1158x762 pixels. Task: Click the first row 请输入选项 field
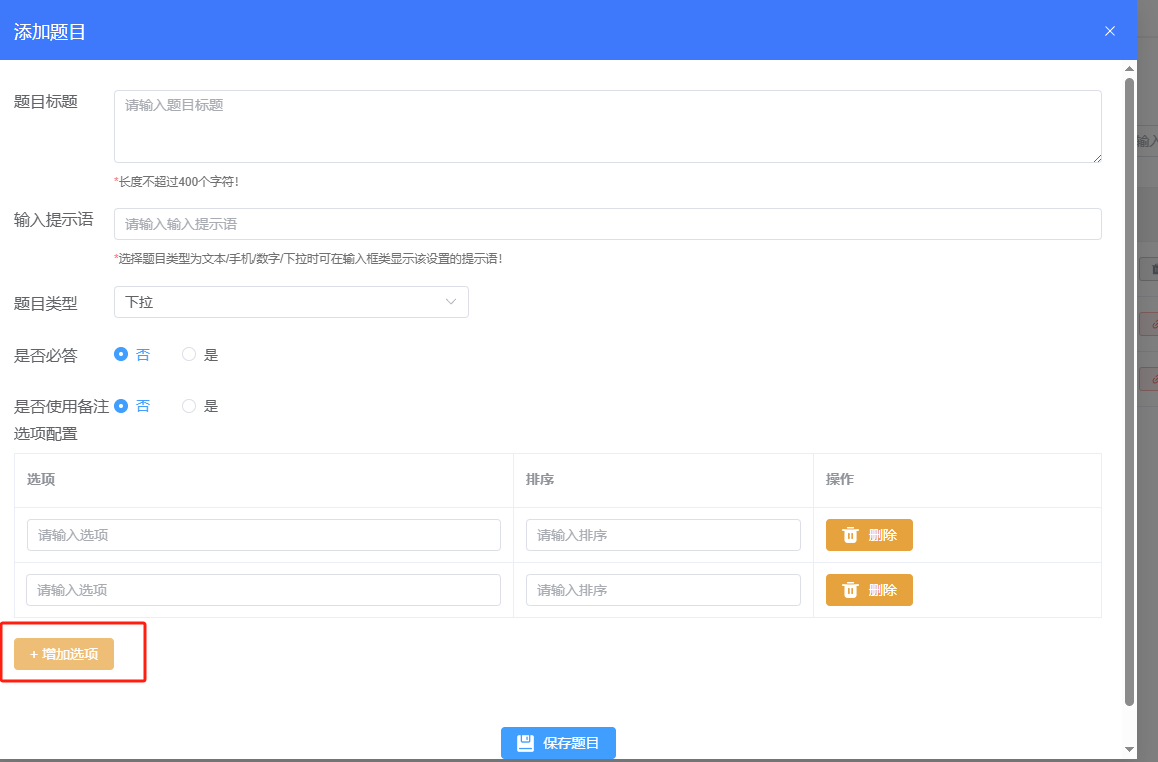click(264, 535)
